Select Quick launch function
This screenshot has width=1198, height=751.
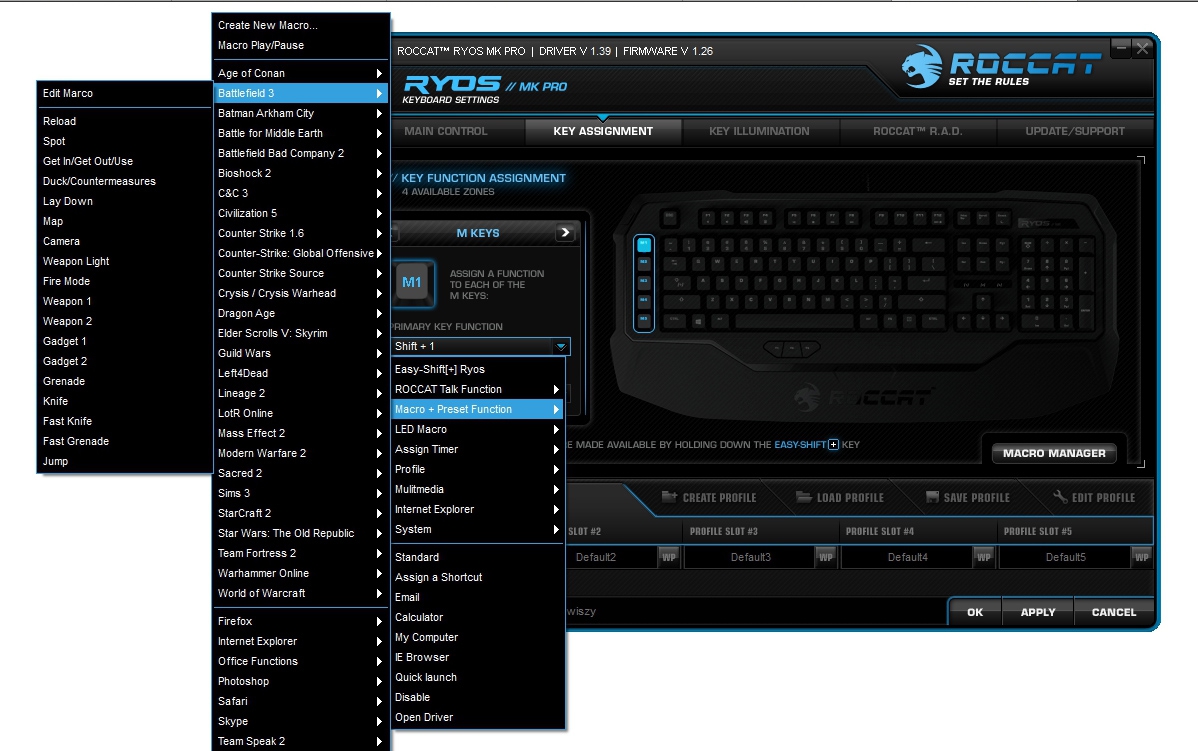478,677
